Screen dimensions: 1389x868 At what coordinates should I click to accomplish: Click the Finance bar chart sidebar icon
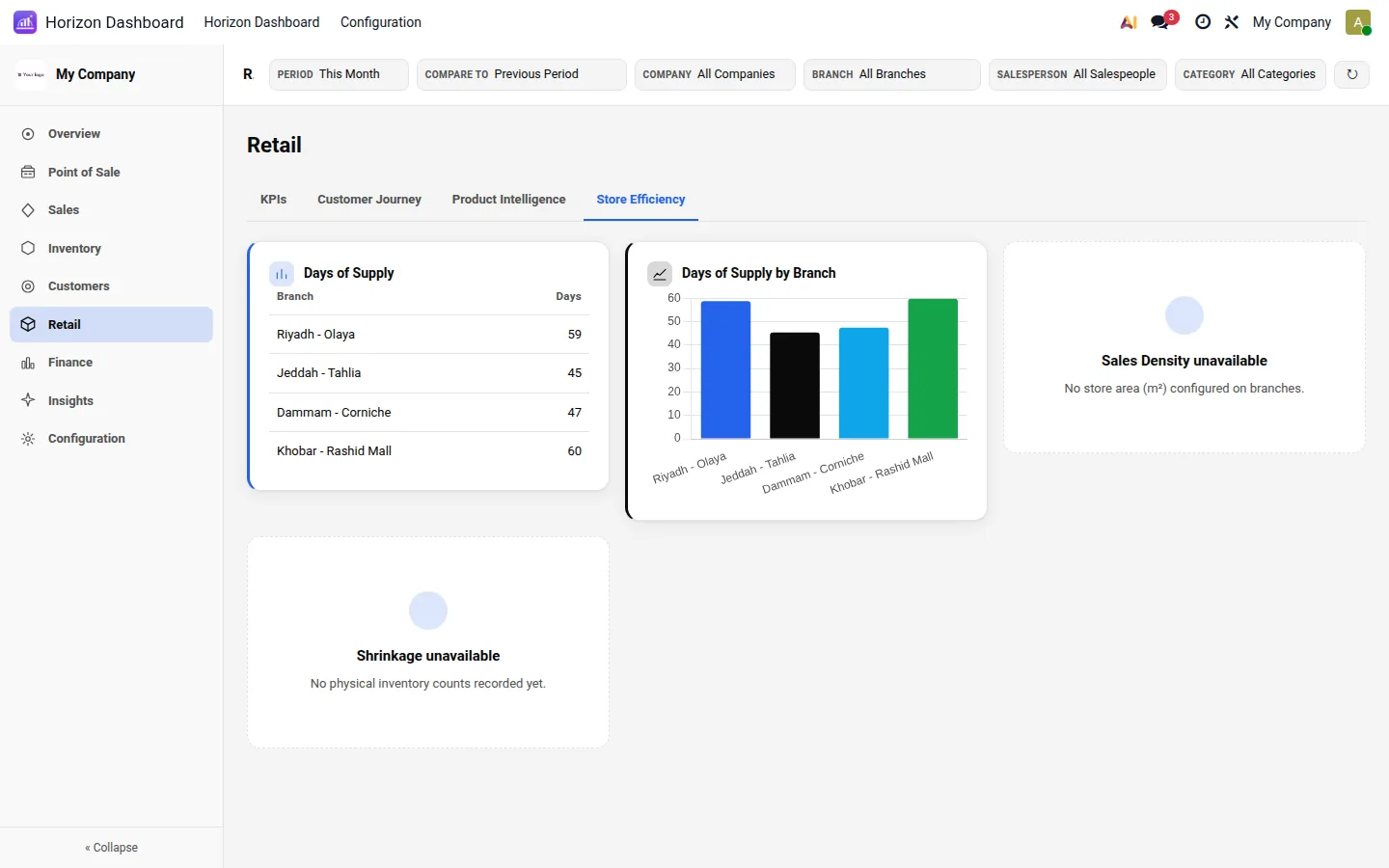click(x=28, y=363)
